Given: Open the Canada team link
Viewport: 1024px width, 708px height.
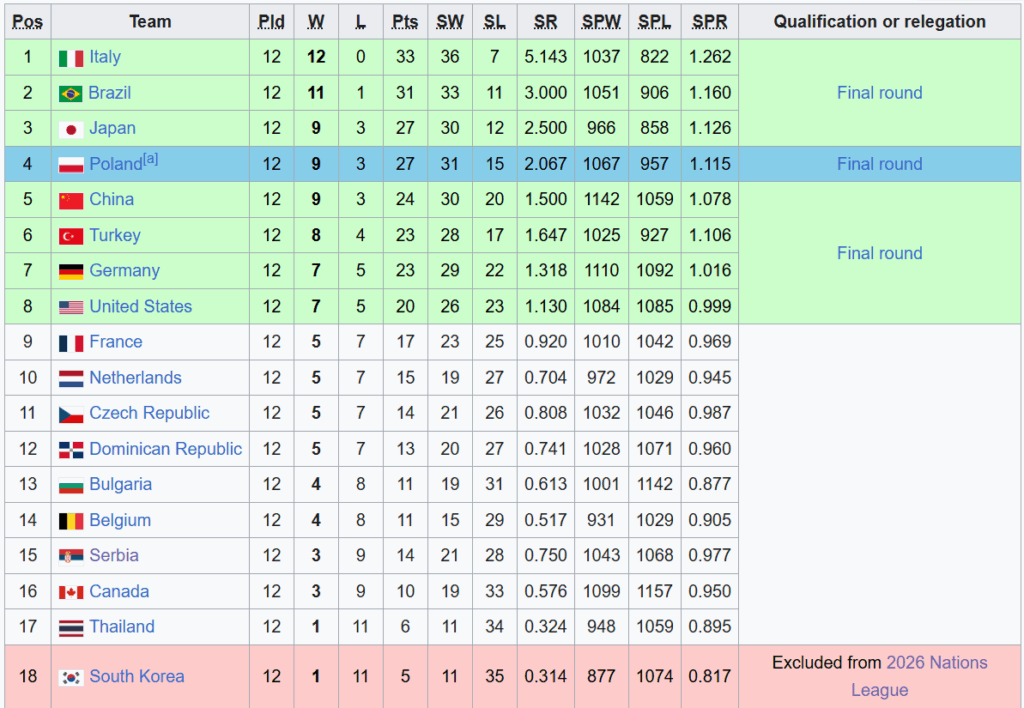Looking at the screenshot, I should click(120, 591).
